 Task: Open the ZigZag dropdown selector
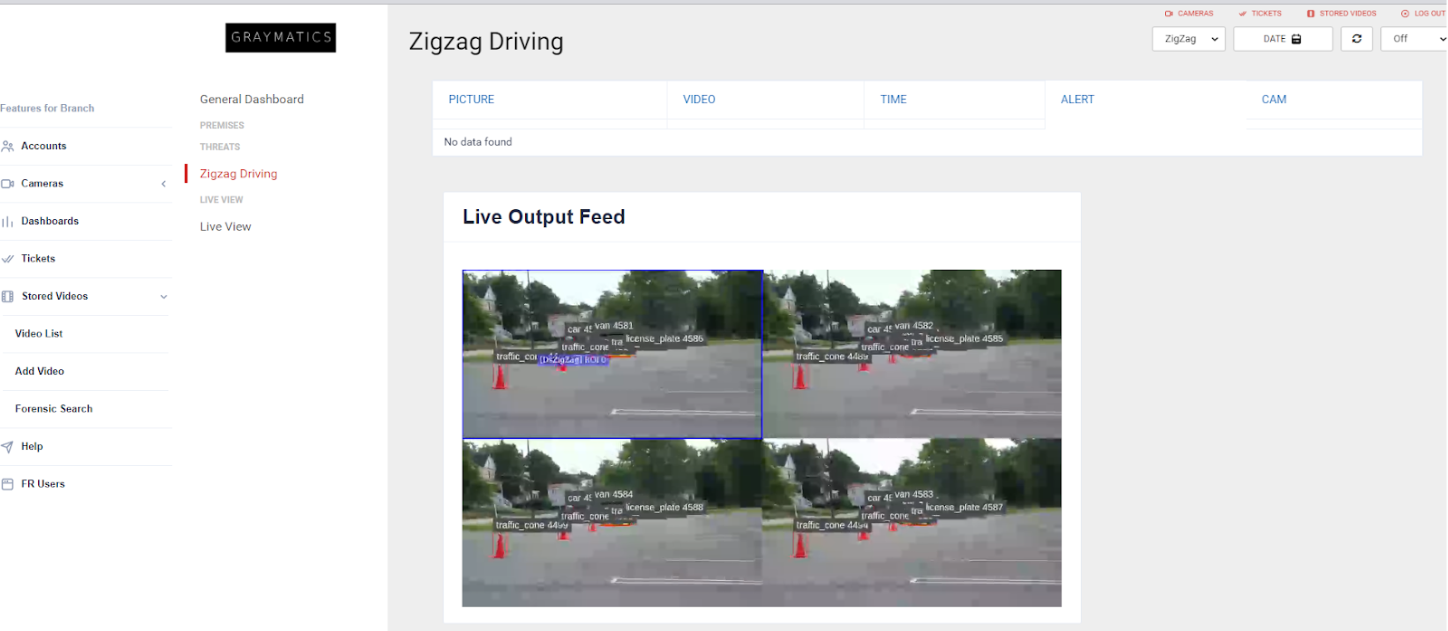pyautogui.click(x=1189, y=39)
